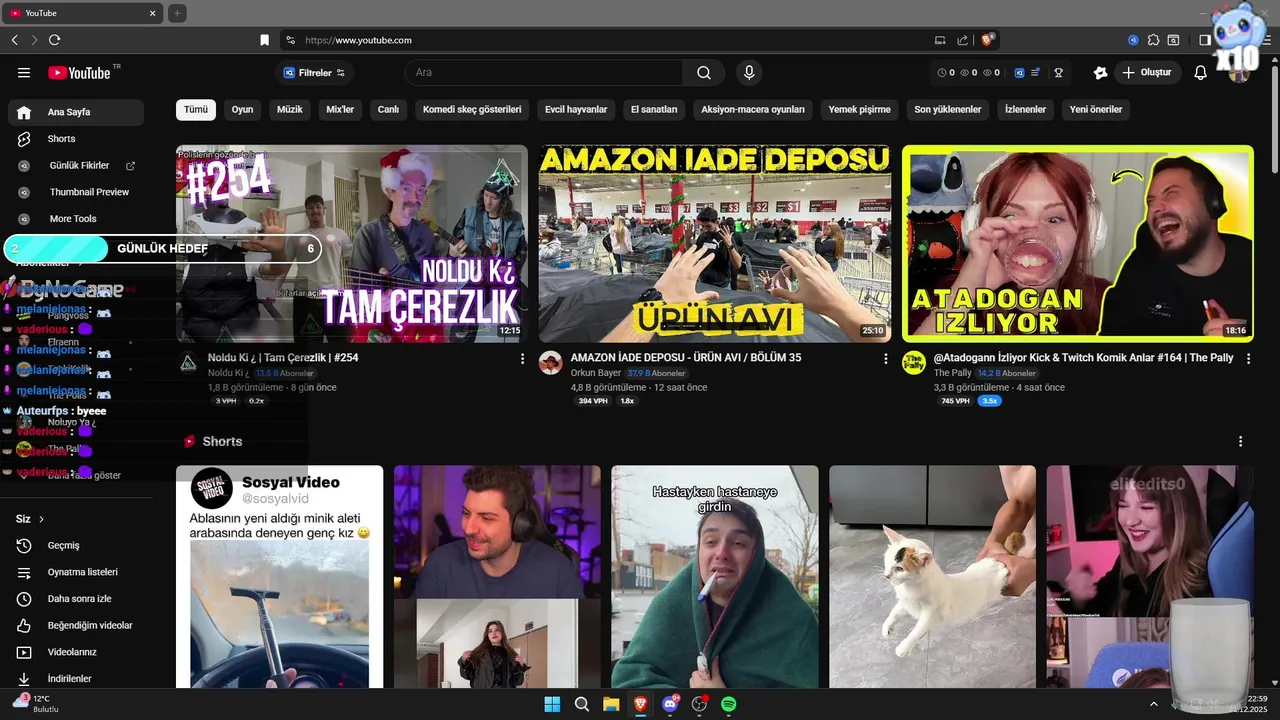The image size is (1280, 720).
Task: Start voice search with microphone icon
Action: tap(748, 73)
